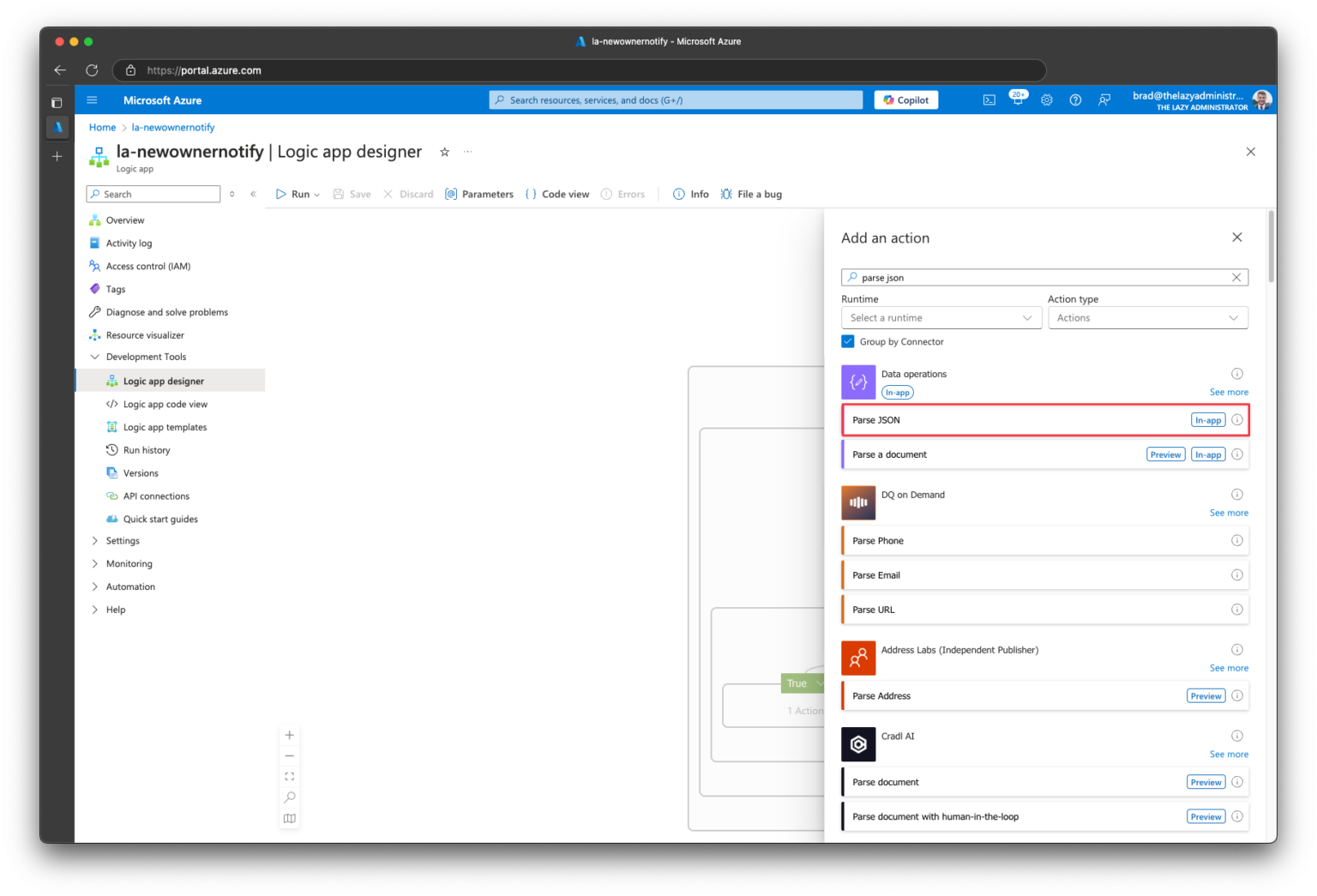Open Access control (IAM)
Image resolution: width=1317 pixels, height=896 pixels.
[x=147, y=267]
